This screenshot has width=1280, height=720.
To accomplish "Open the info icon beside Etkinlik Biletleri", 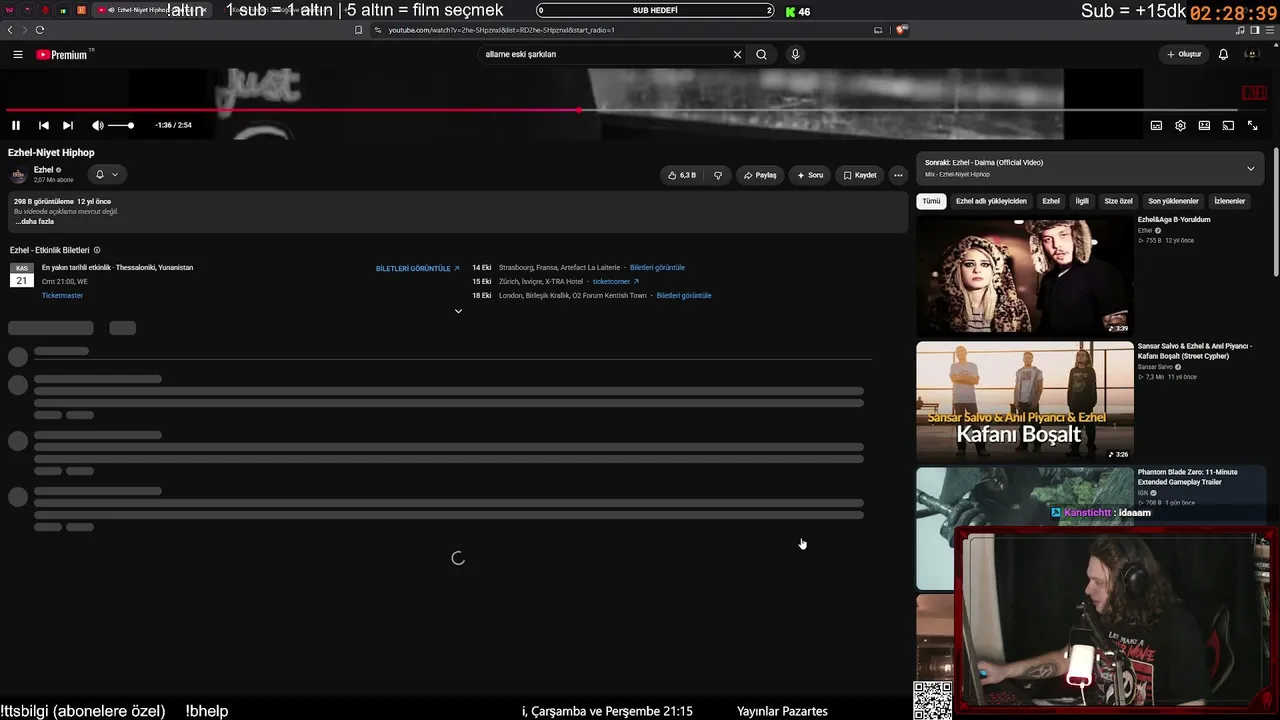I will tap(97, 250).
